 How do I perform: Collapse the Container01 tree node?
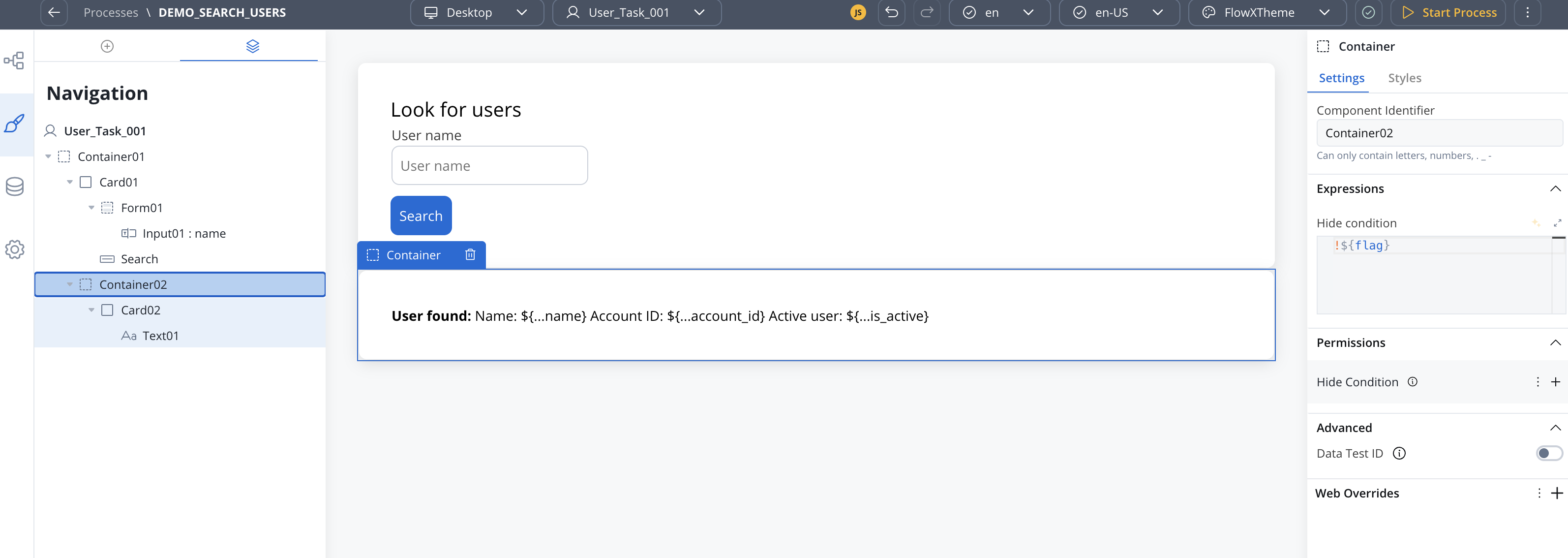(x=48, y=156)
